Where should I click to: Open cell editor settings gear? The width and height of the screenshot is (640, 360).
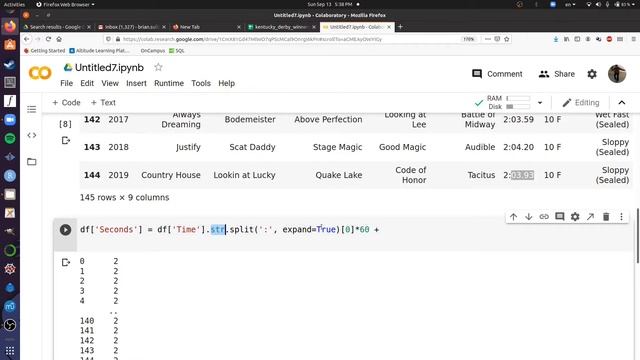click(x=575, y=217)
